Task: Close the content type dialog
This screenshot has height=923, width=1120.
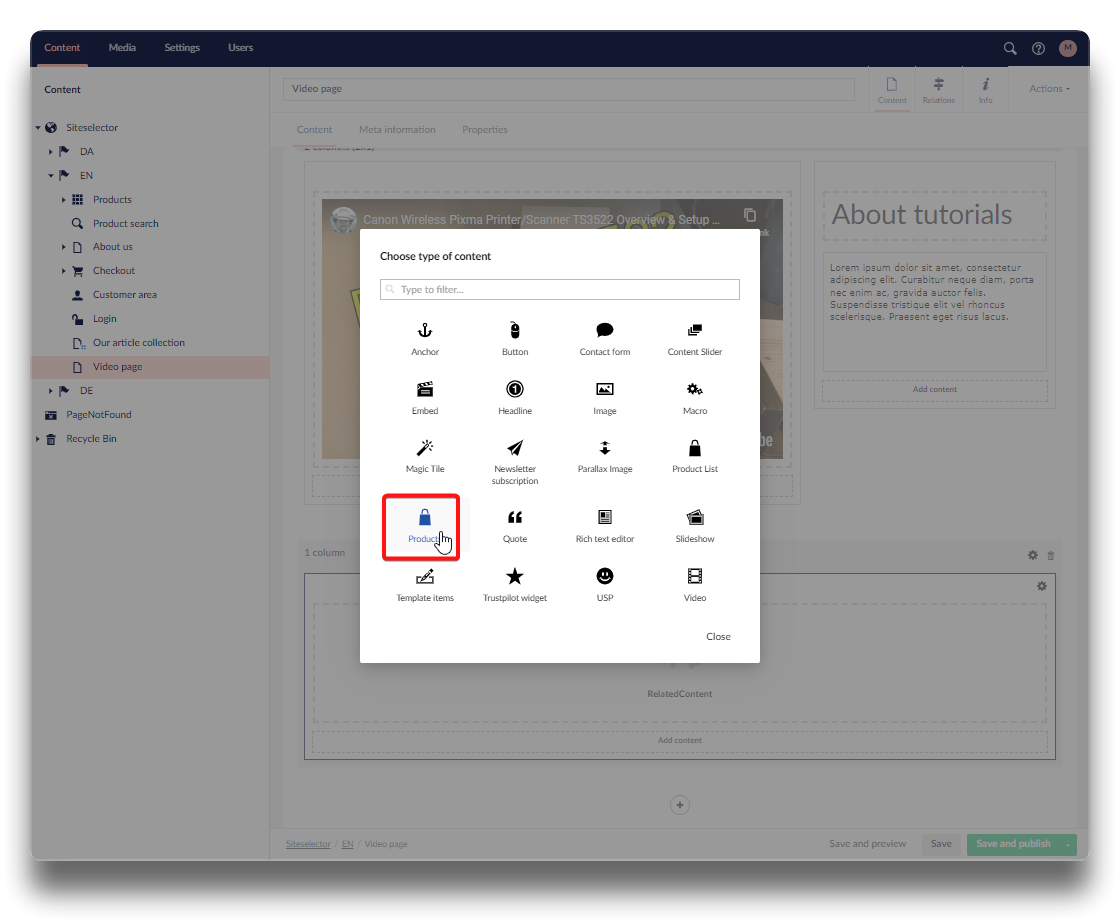Action: pyautogui.click(x=718, y=637)
